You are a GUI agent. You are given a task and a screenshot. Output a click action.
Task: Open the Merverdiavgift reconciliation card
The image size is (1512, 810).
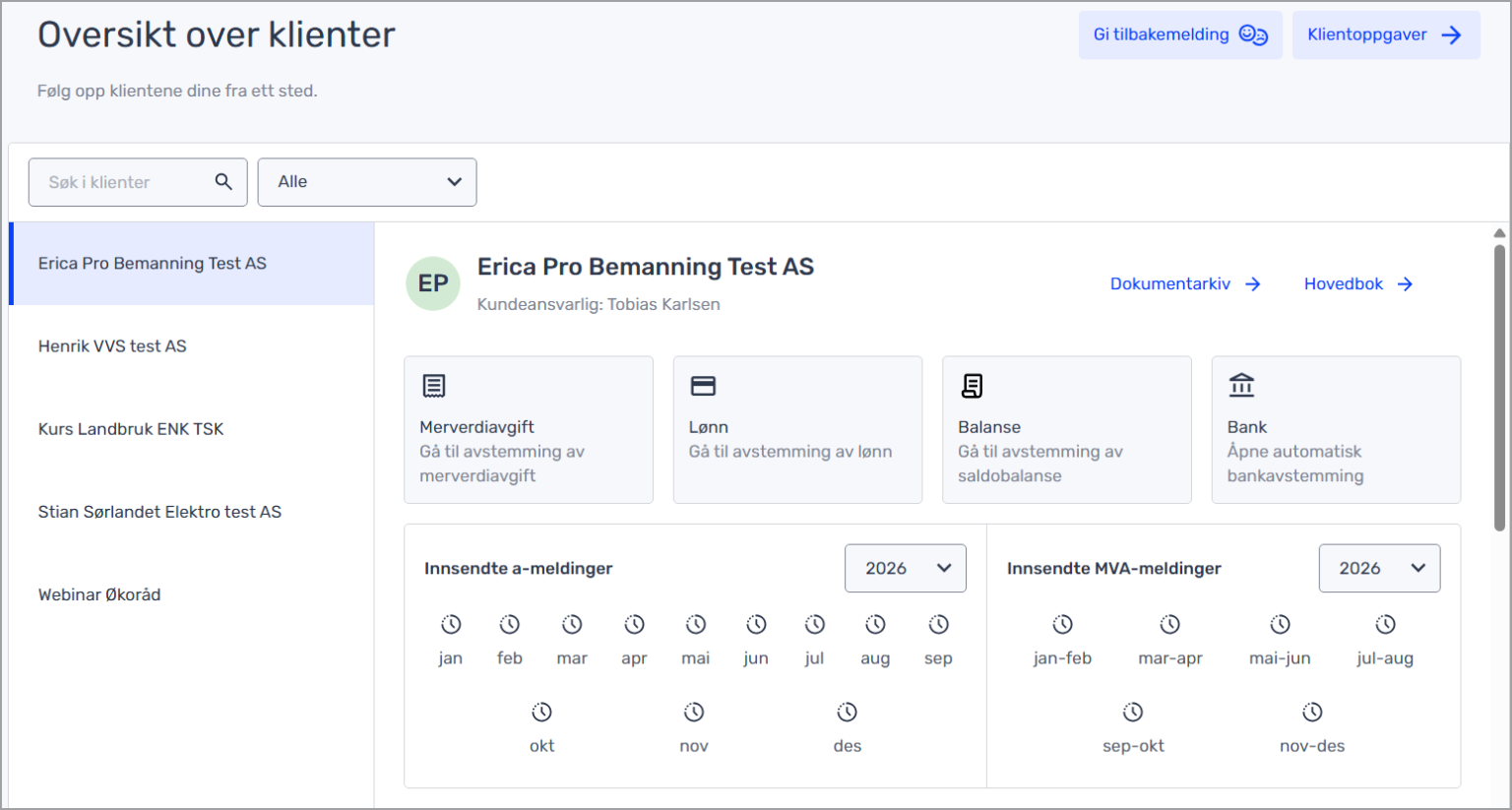[528, 430]
